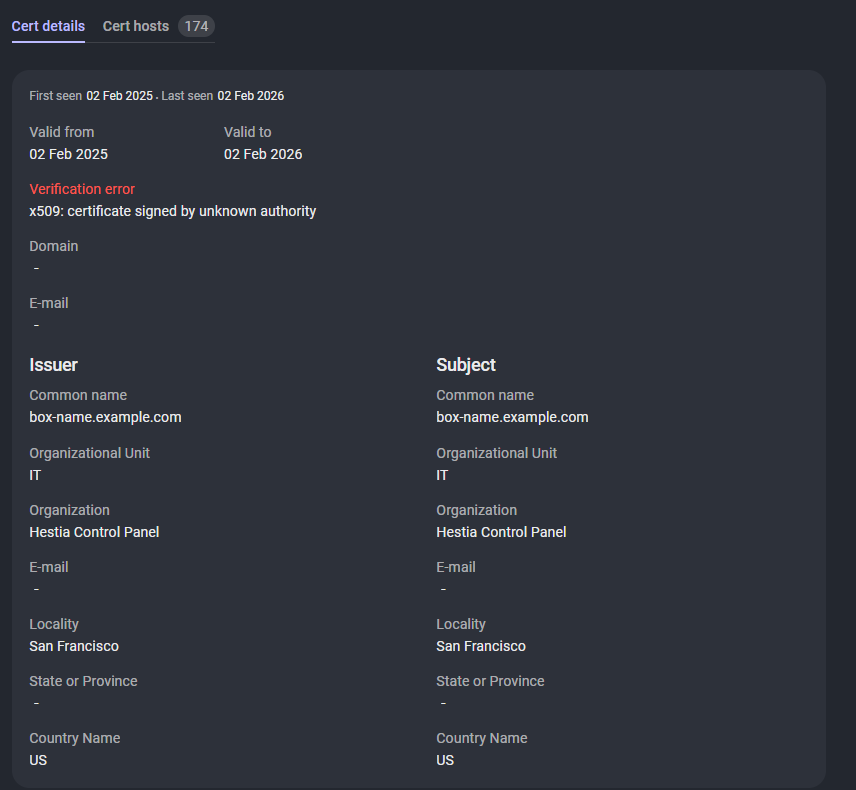This screenshot has width=856, height=790.
Task: Select the Issuer locality San Francisco
Action: click(74, 646)
